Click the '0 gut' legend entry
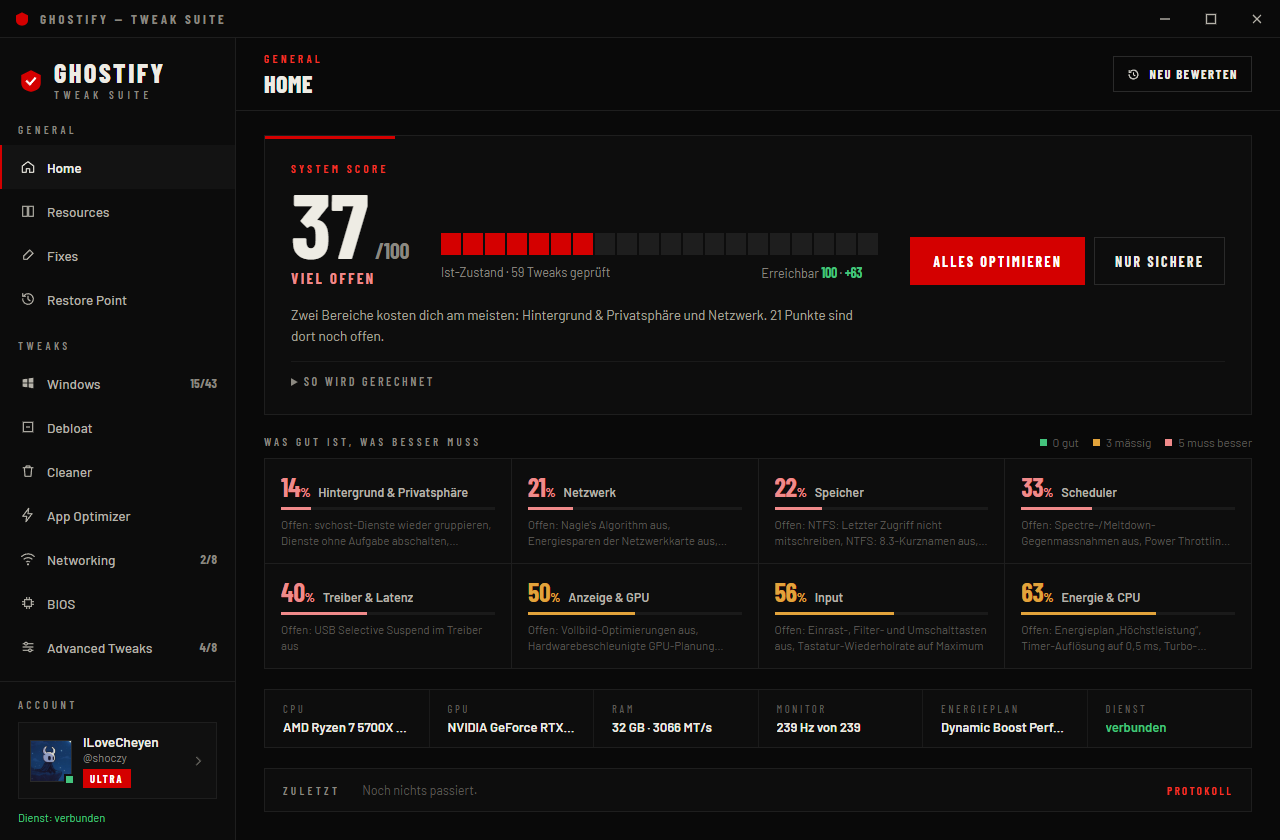The width and height of the screenshot is (1280, 840). [1060, 443]
